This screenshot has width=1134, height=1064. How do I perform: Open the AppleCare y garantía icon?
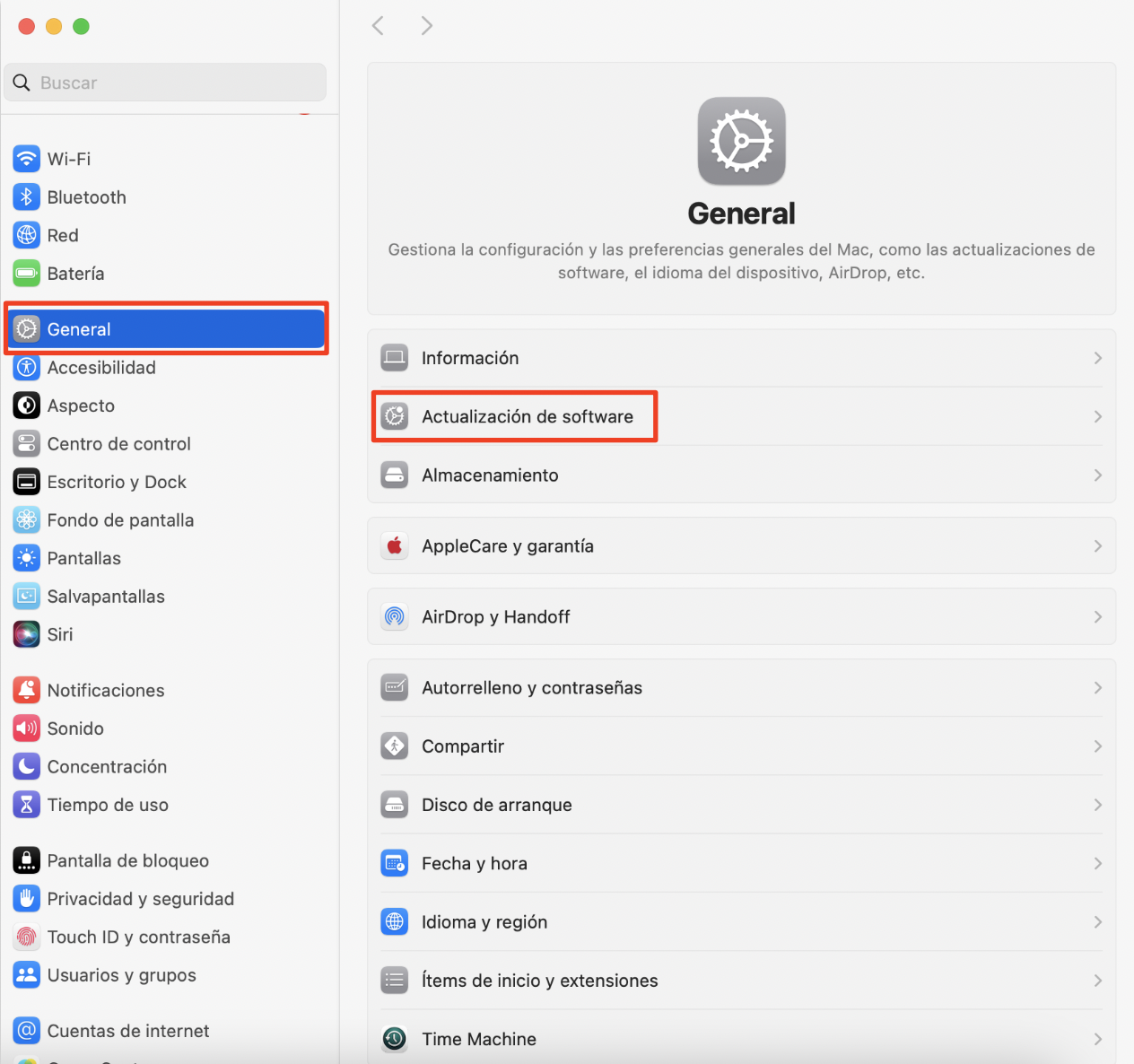[x=395, y=545]
